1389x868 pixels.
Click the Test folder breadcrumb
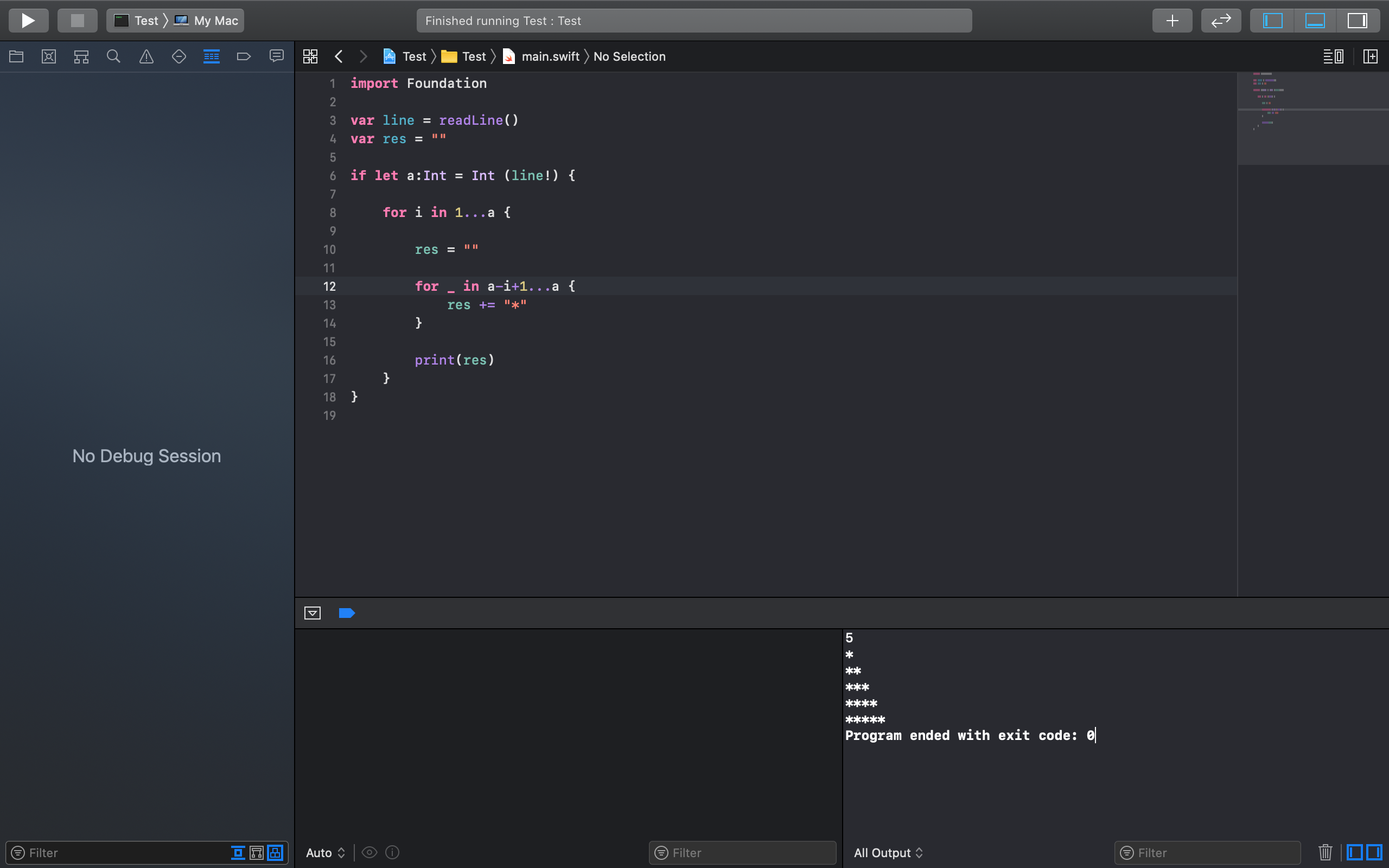pyautogui.click(x=473, y=56)
